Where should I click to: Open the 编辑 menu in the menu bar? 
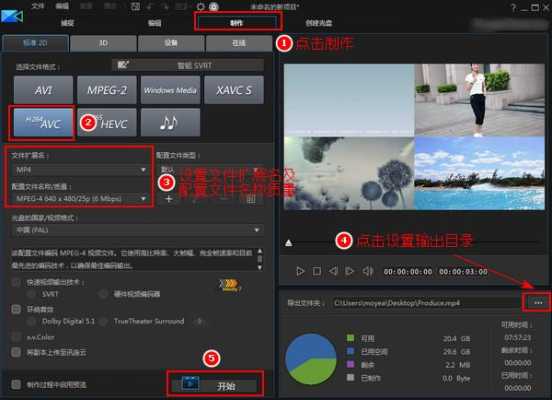click(x=62, y=6)
